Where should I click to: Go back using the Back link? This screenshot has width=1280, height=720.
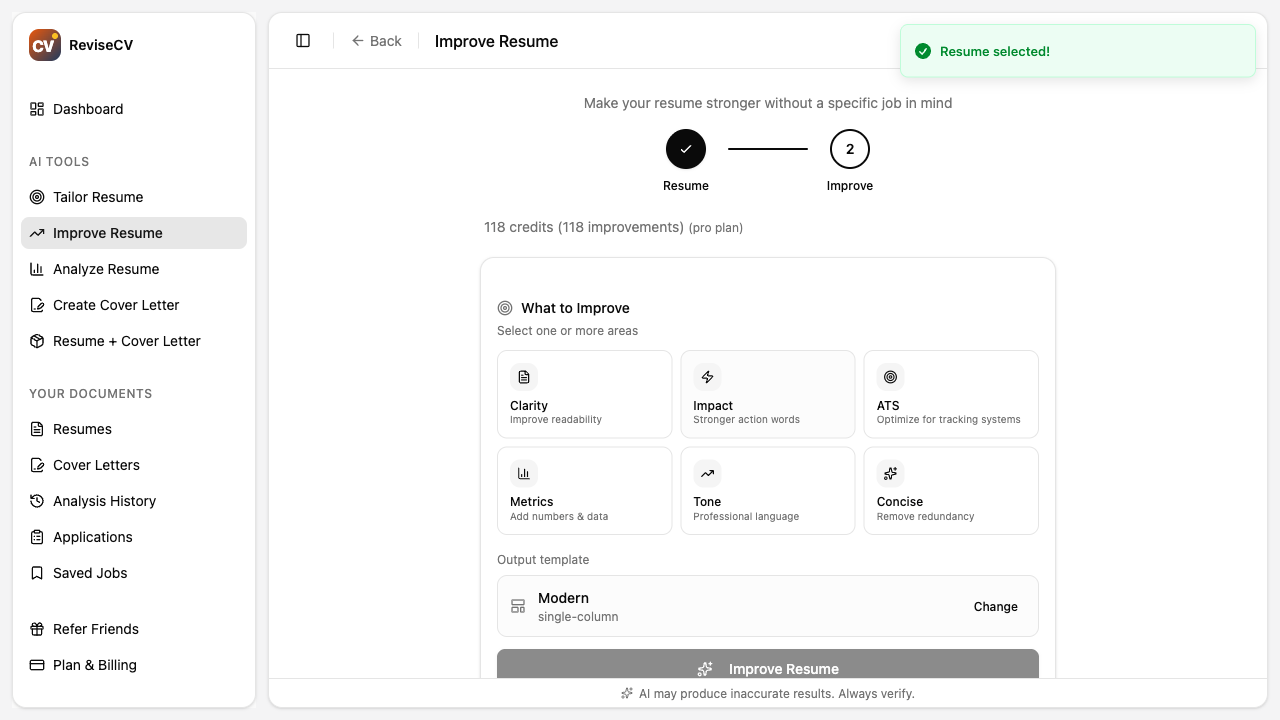376,41
